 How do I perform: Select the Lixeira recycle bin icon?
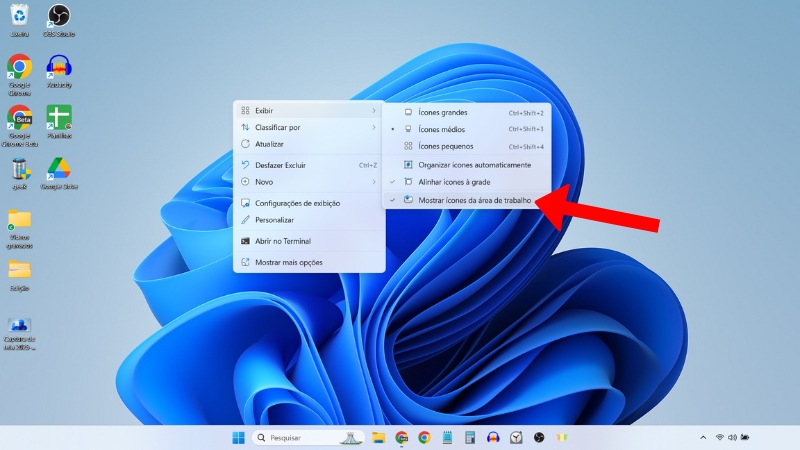coord(19,17)
